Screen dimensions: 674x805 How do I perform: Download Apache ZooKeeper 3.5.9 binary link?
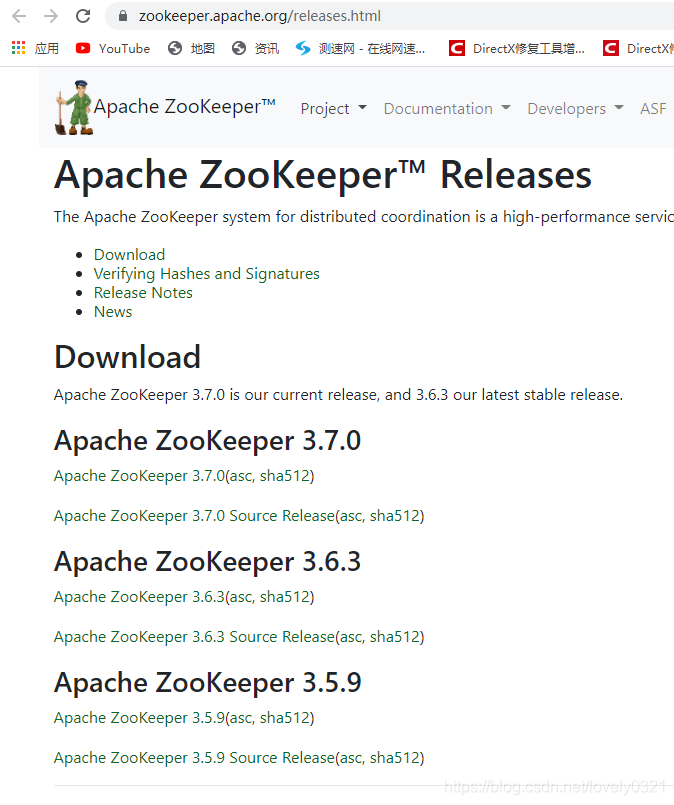(x=139, y=718)
